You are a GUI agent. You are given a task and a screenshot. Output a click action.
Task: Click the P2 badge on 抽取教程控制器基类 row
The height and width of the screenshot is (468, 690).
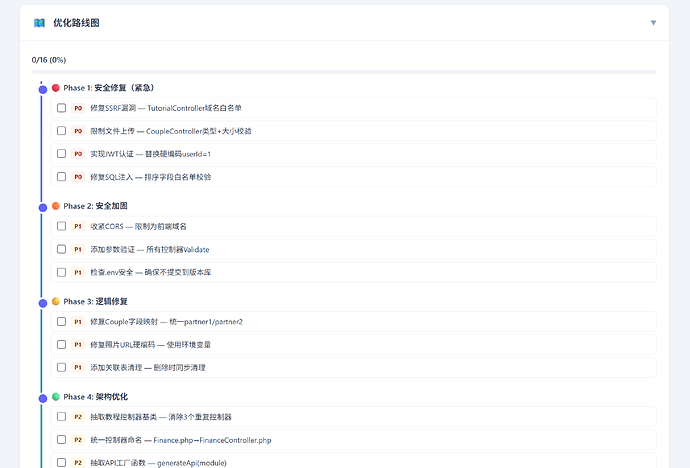78,417
